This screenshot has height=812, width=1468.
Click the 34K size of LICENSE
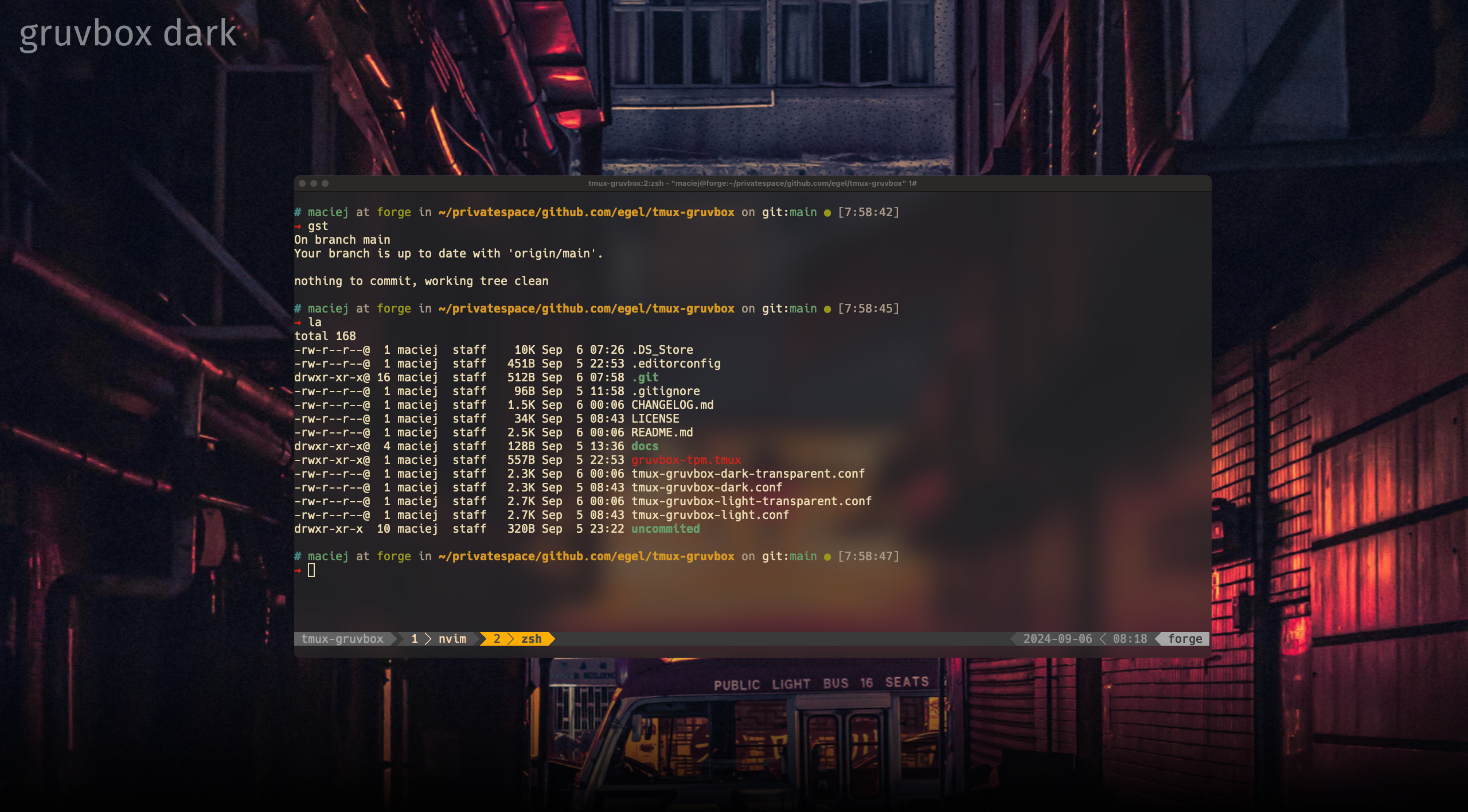(x=525, y=419)
